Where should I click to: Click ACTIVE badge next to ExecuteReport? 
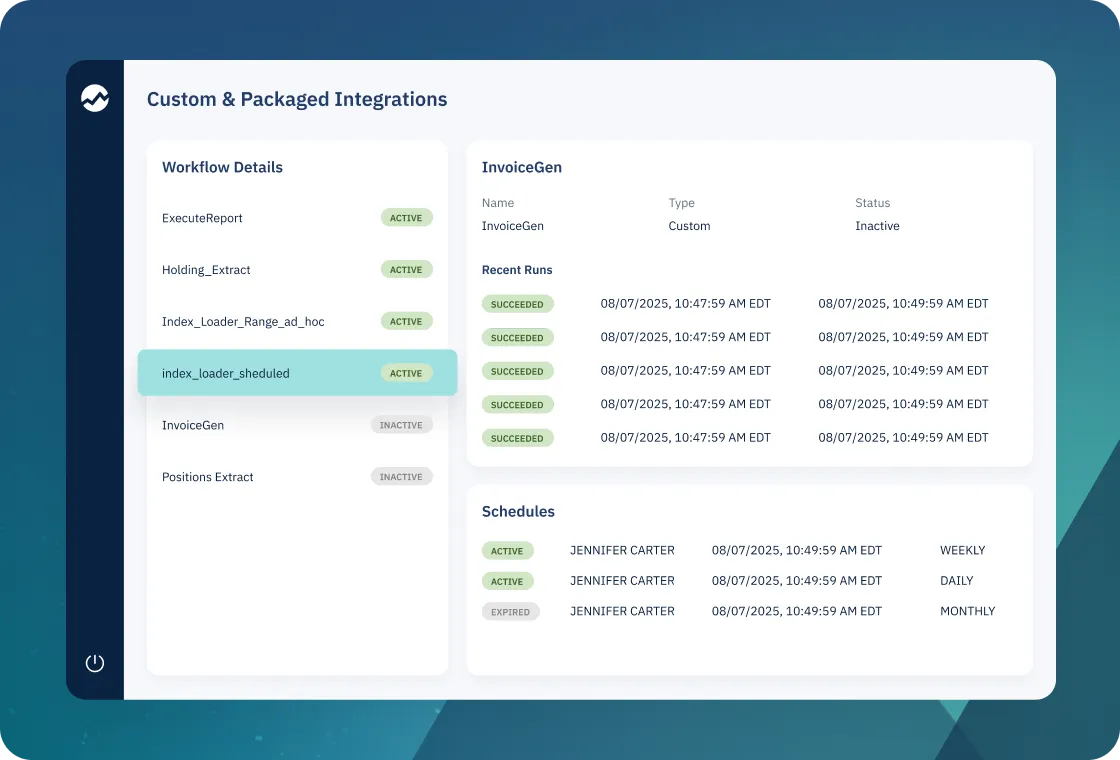[406, 218]
